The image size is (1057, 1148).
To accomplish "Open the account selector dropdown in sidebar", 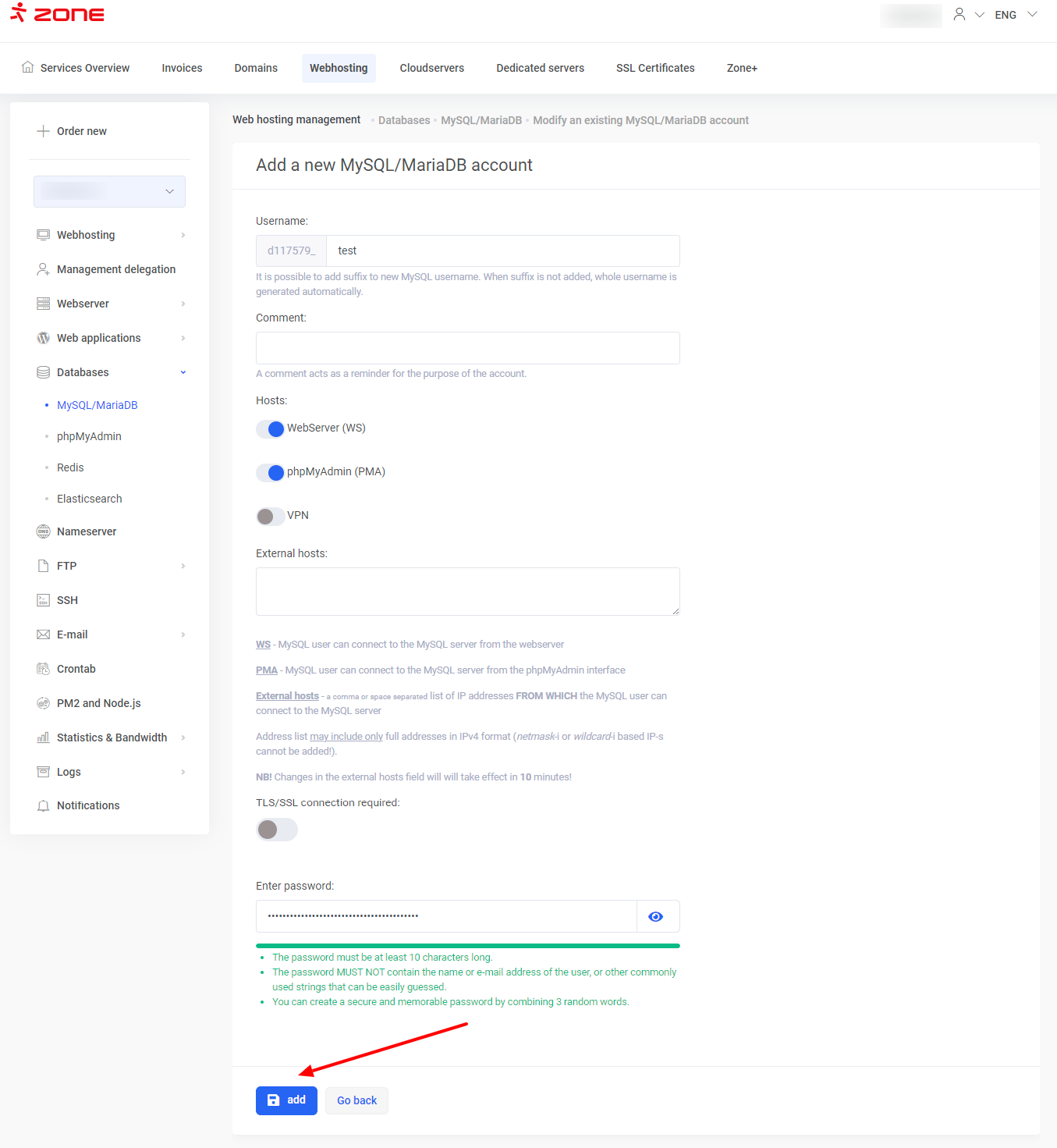I will pyautogui.click(x=109, y=191).
